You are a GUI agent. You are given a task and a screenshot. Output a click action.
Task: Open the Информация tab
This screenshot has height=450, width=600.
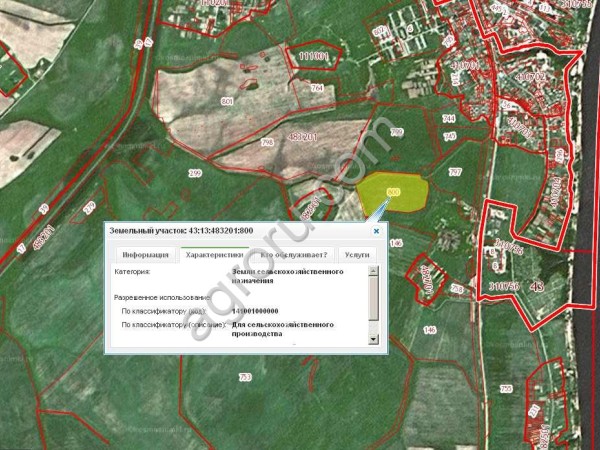coord(145,254)
